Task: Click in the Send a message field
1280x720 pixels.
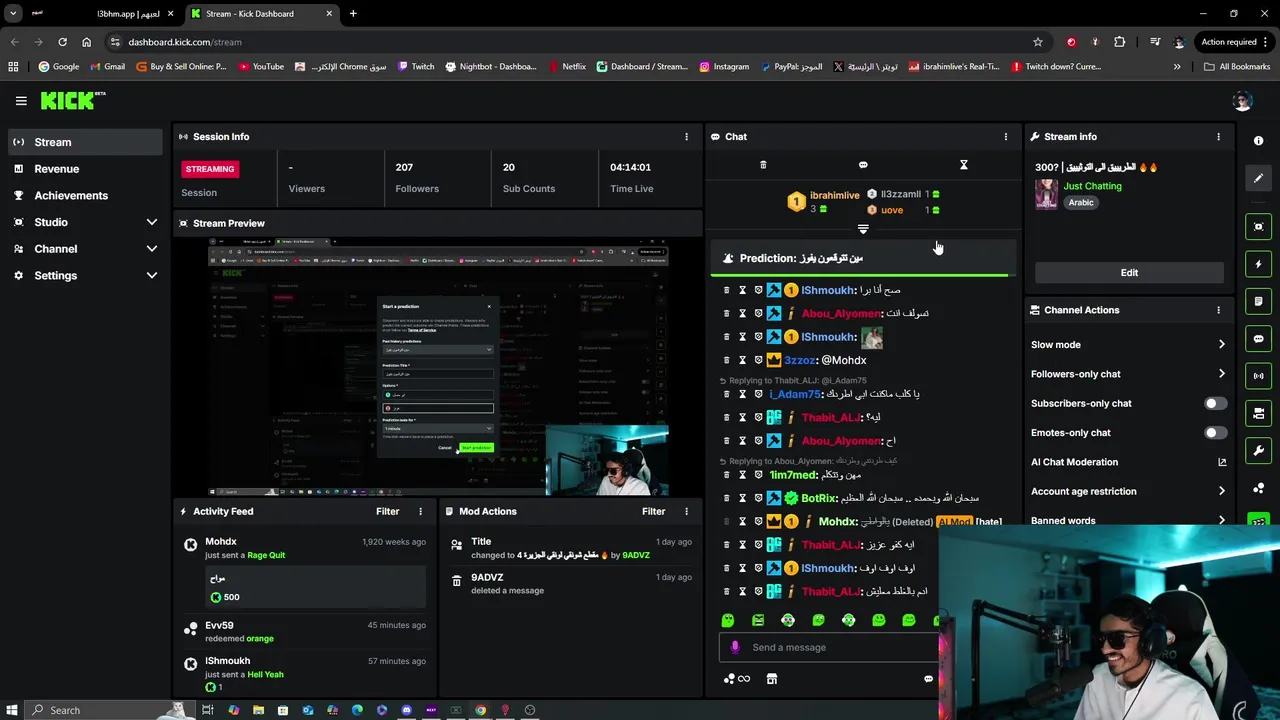Action: [x=829, y=647]
